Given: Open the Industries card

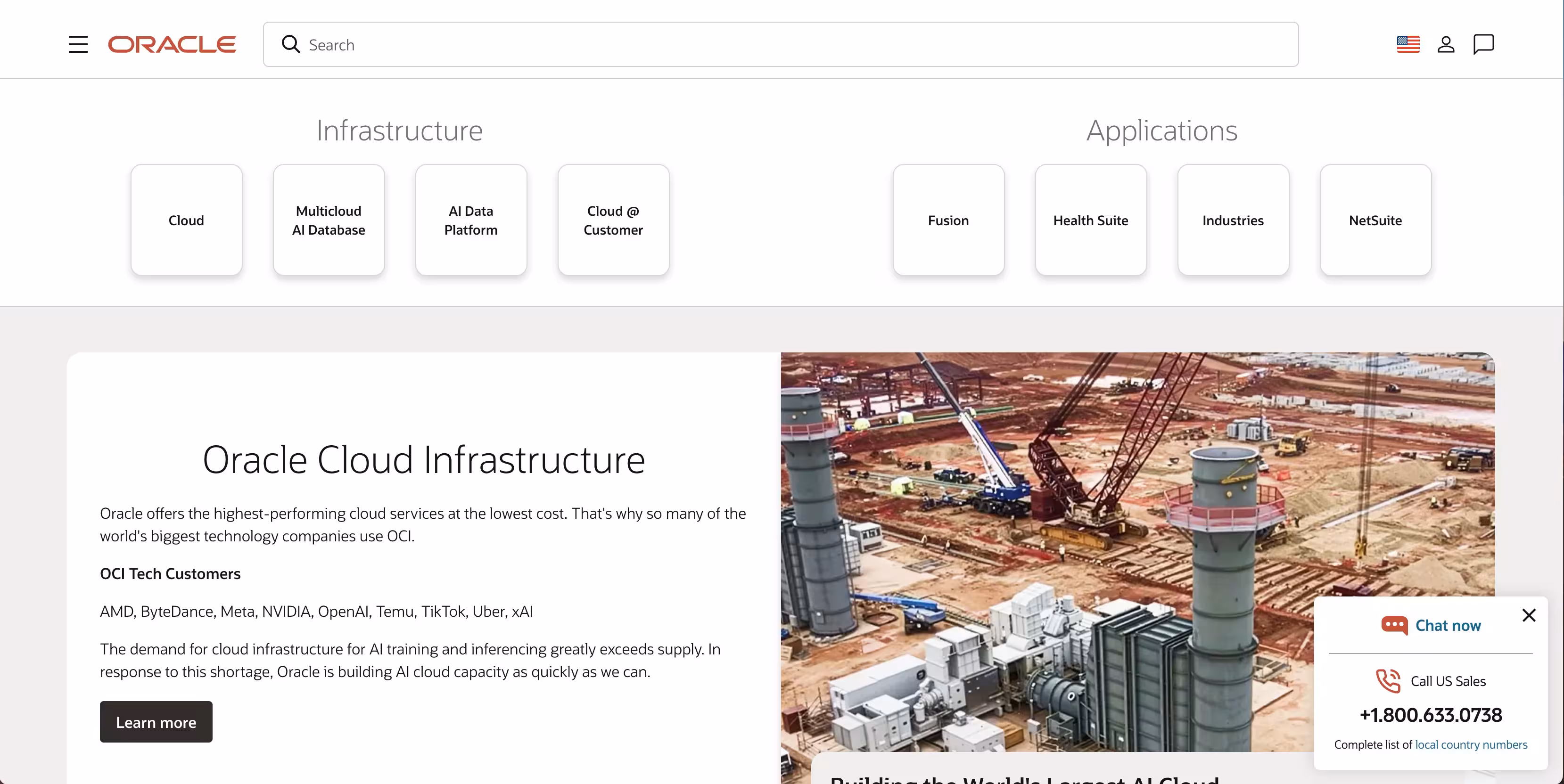Looking at the screenshot, I should click(1233, 220).
